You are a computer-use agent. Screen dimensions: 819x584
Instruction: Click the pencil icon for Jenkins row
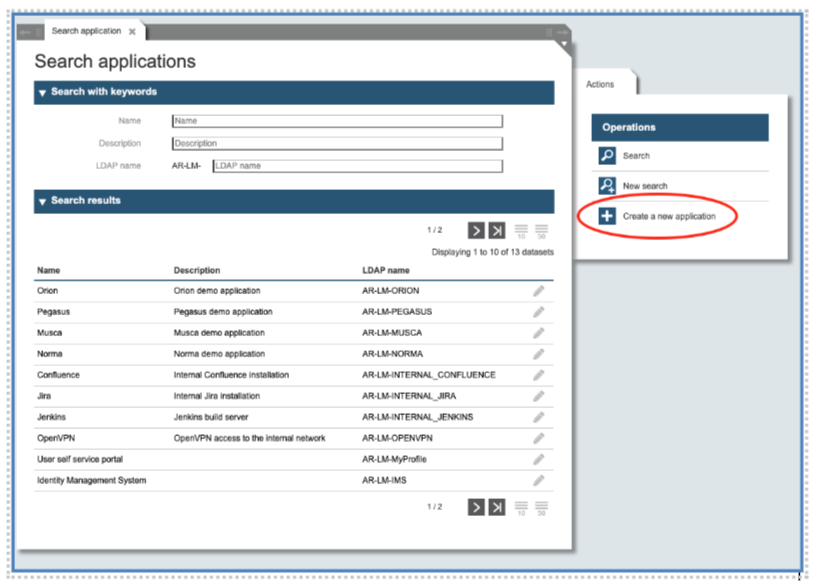coord(539,417)
